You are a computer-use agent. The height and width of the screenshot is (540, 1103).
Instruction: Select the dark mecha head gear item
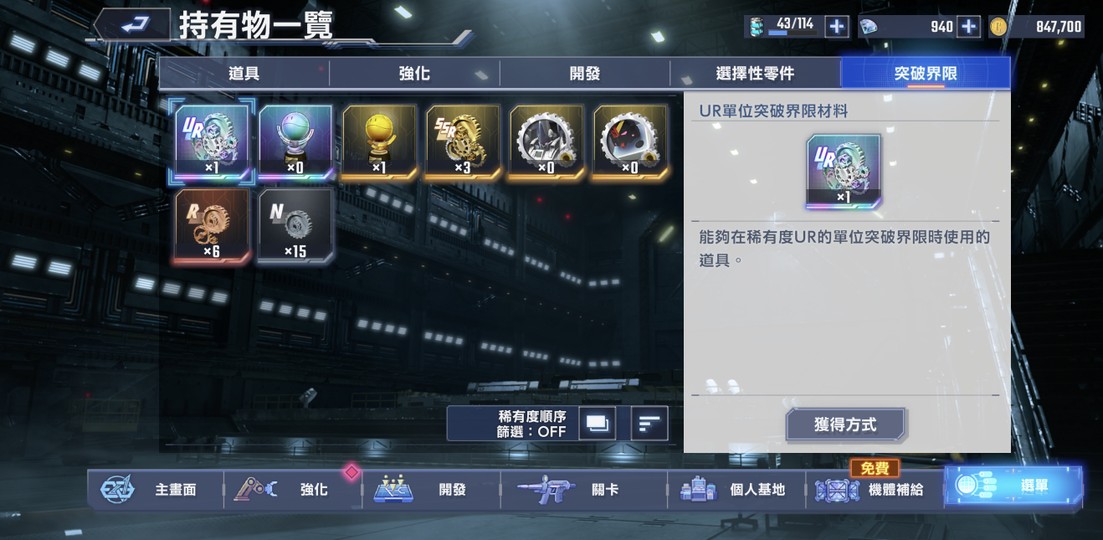547,143
